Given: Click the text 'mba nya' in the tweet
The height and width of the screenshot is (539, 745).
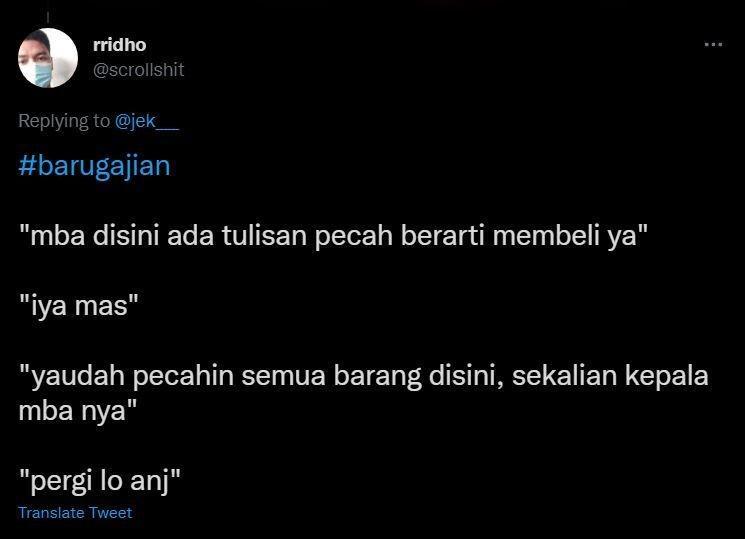Looking at the screenshot, I should [77, 410].
